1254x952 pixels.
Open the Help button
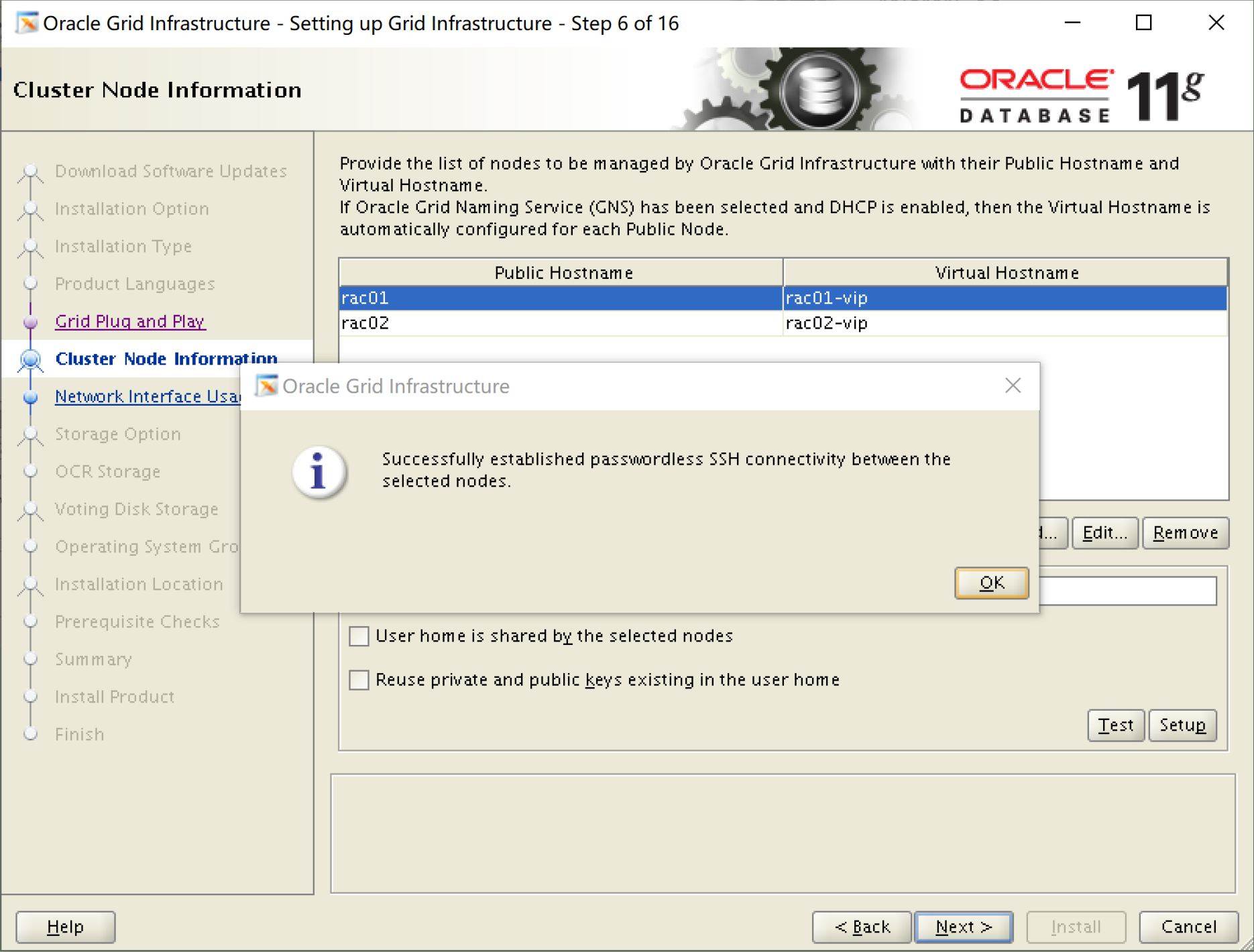tap(65, 927)
